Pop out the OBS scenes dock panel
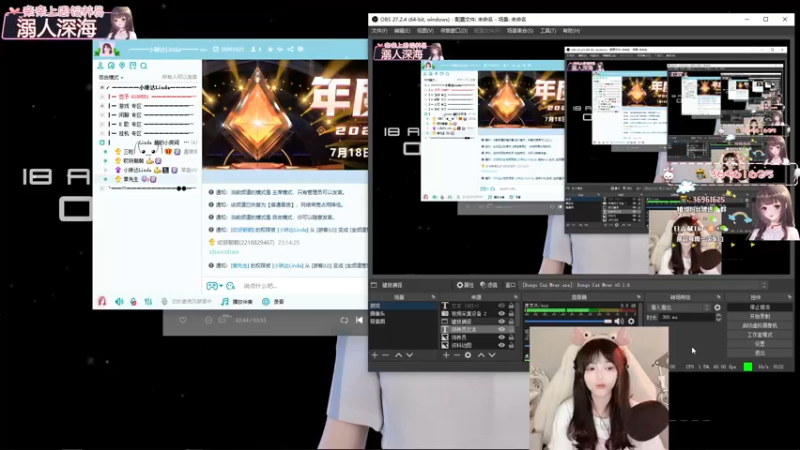This screenshot has height=450, width=800. (433, 297)
